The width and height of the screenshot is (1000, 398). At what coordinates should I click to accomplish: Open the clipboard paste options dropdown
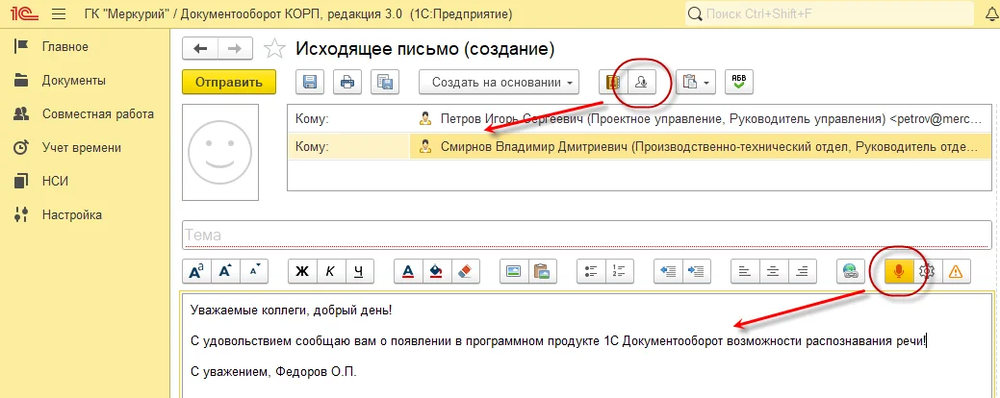[696, 82]
